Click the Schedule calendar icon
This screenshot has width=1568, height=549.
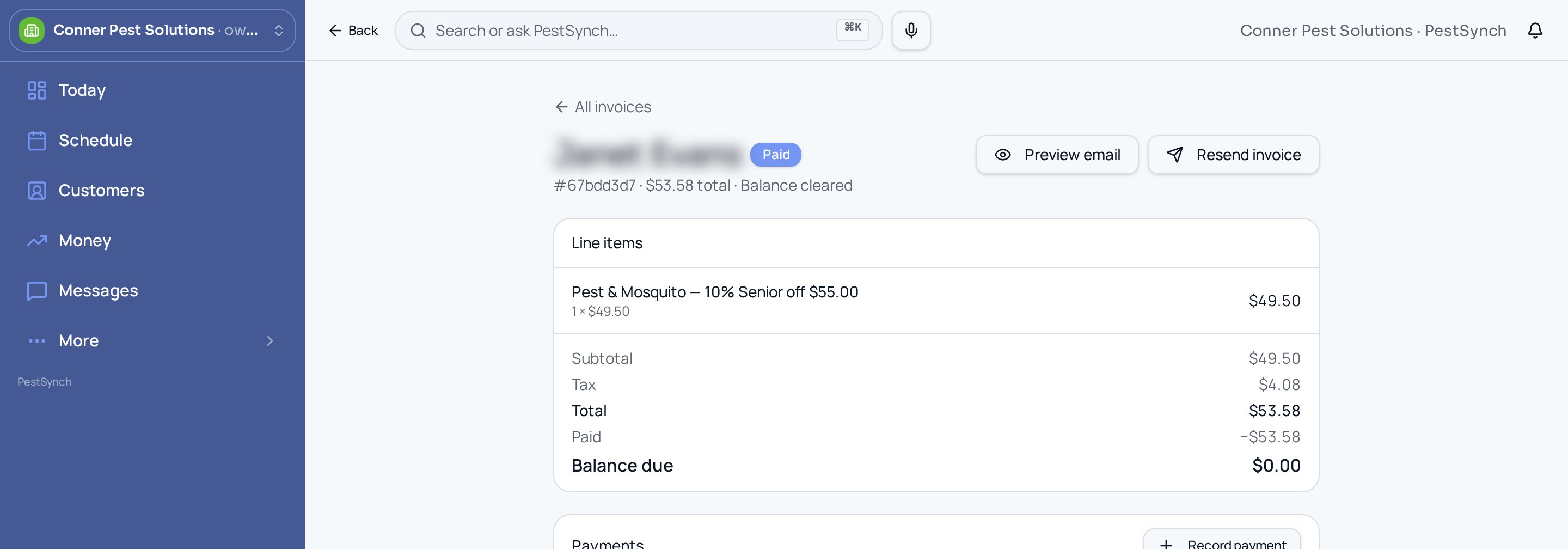coord(37,140)
